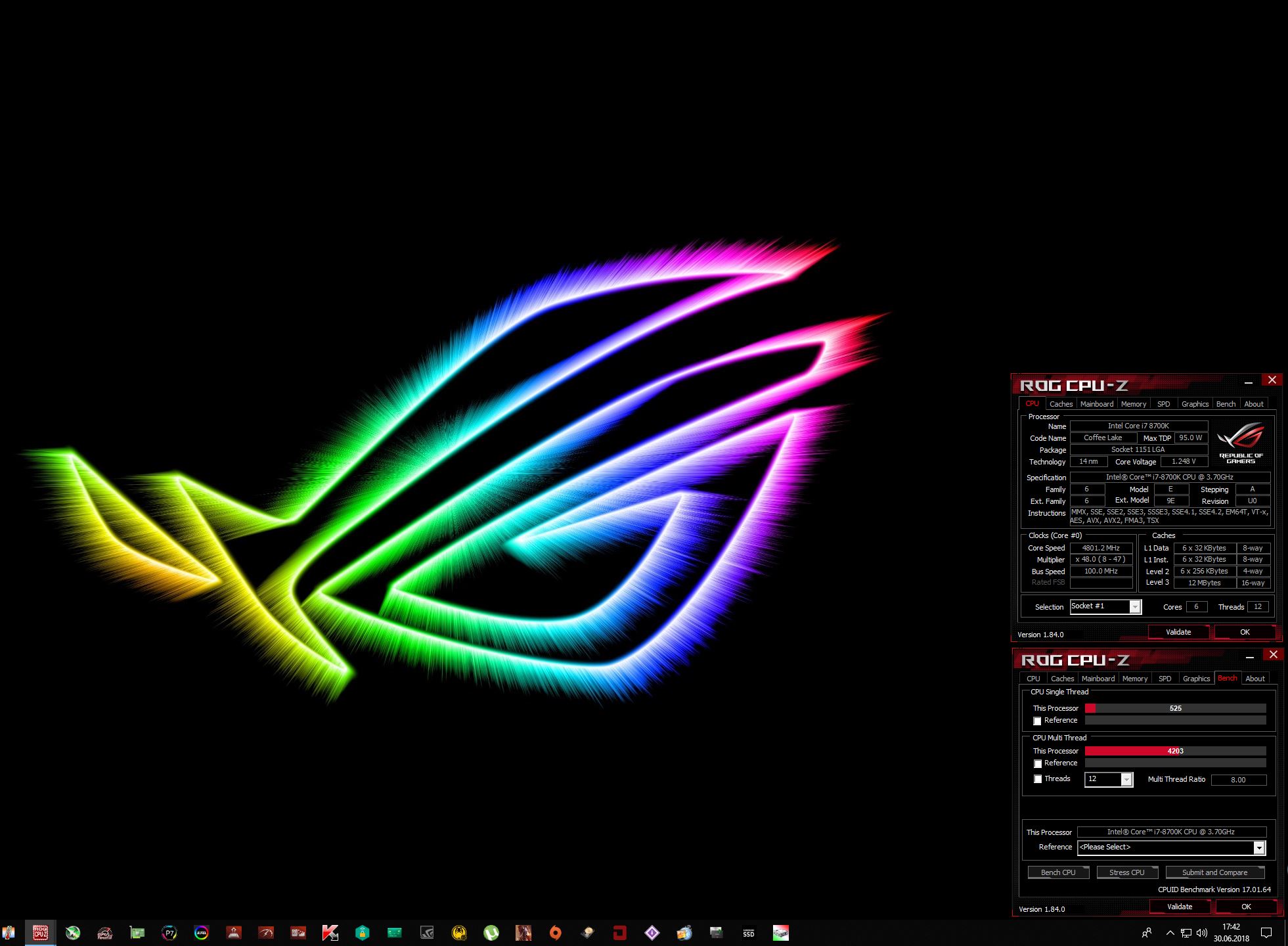Viewport: 1288px width, 946px height.
Task: Open Memory tab in lower CPU-Z window
Action: tap(1135, 679)
